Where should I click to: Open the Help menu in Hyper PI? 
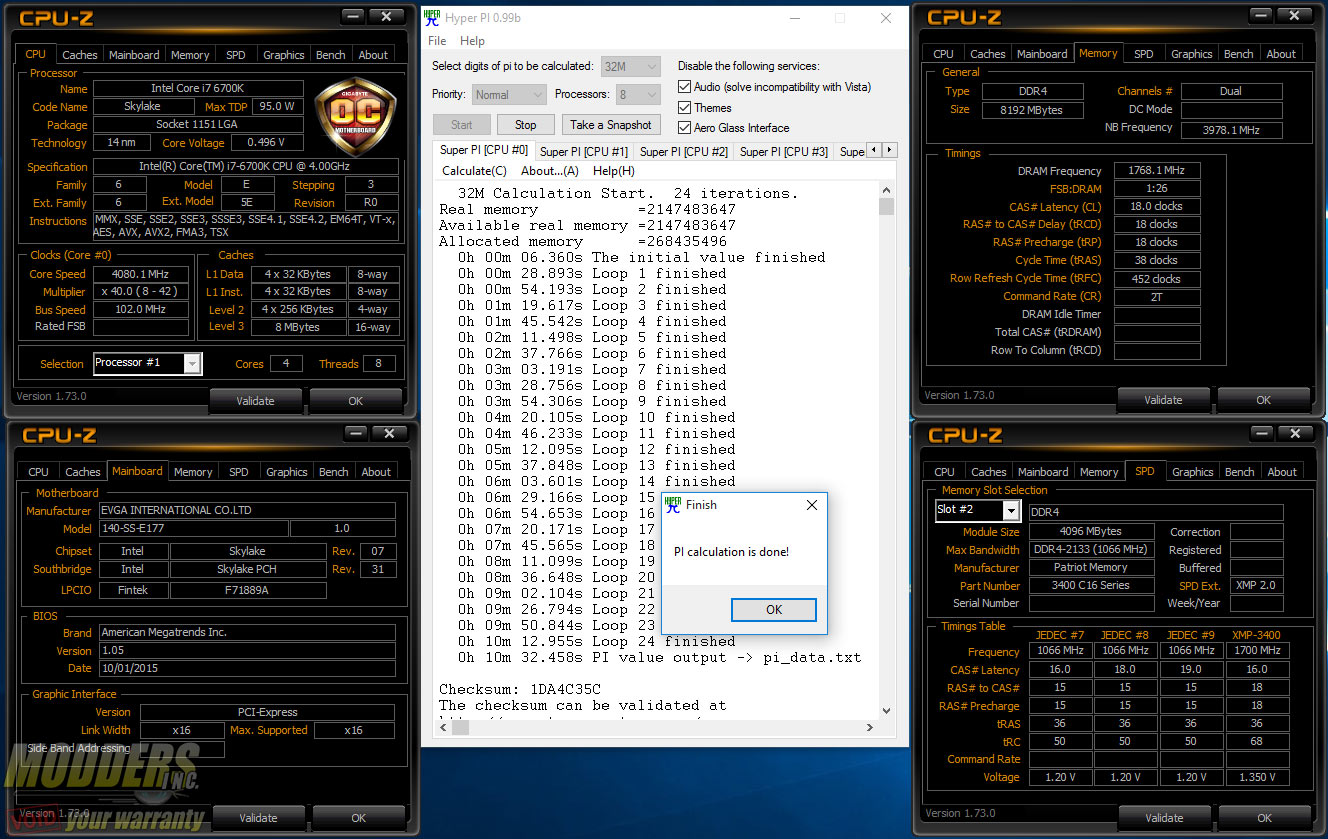point(472,41)
